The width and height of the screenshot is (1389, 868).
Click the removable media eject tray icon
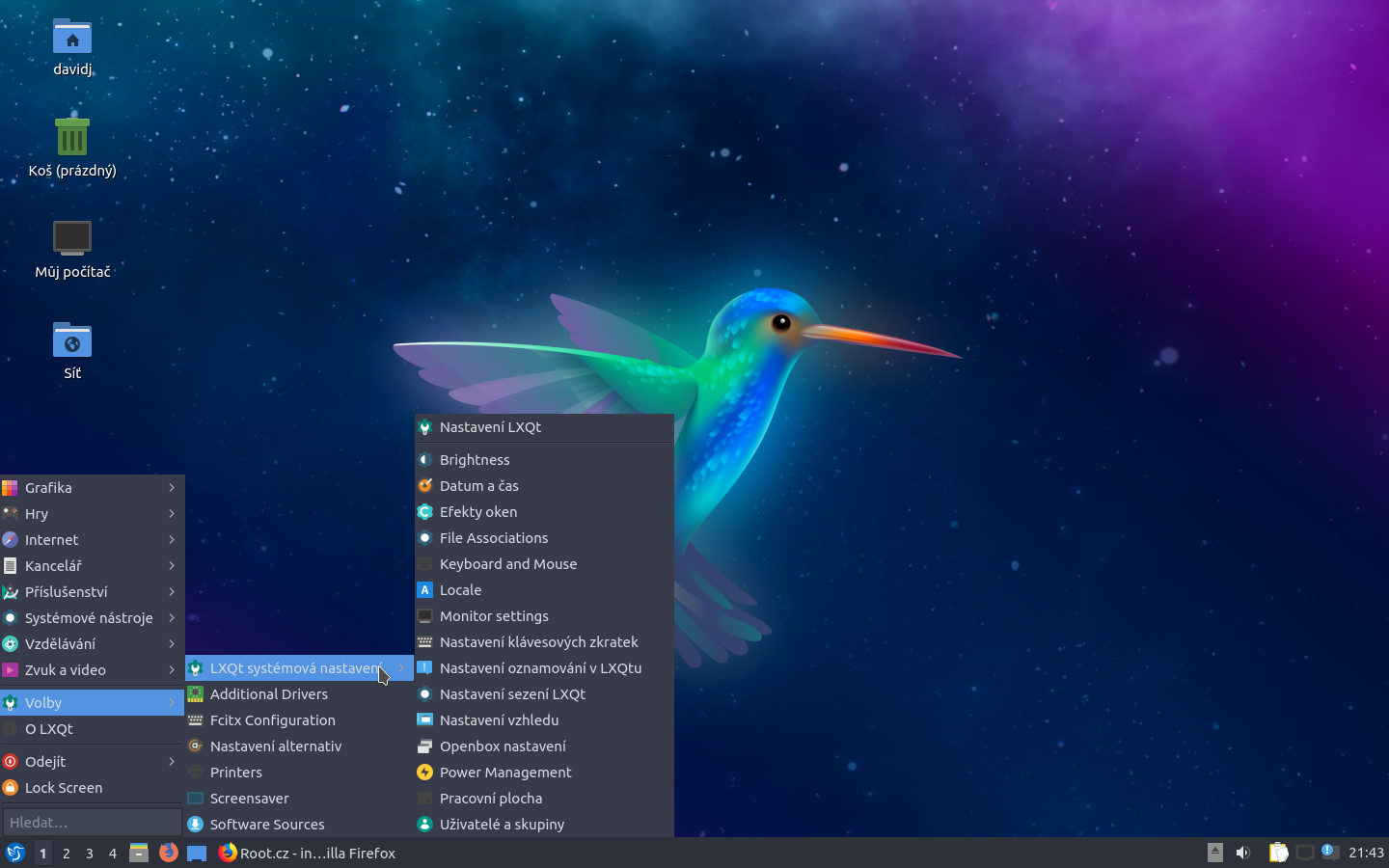(1213, 853)
